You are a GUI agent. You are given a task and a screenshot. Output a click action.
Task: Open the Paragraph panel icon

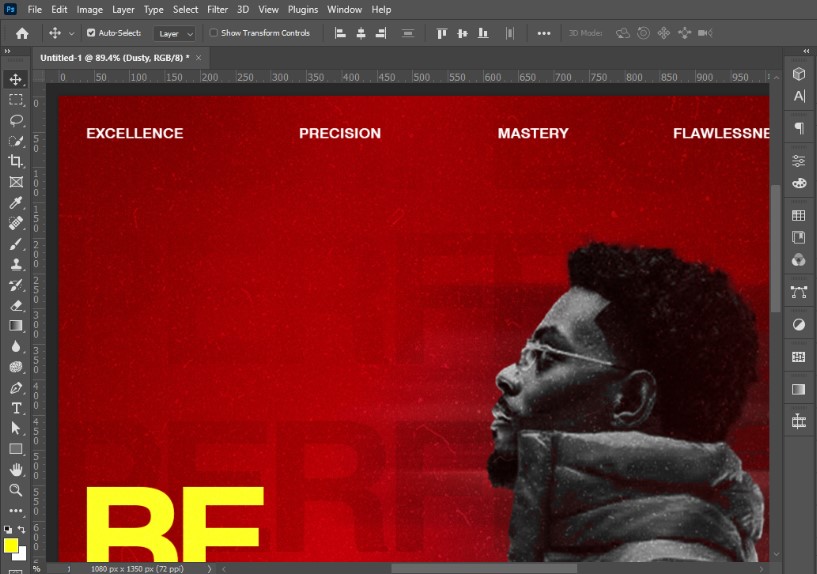799,128
